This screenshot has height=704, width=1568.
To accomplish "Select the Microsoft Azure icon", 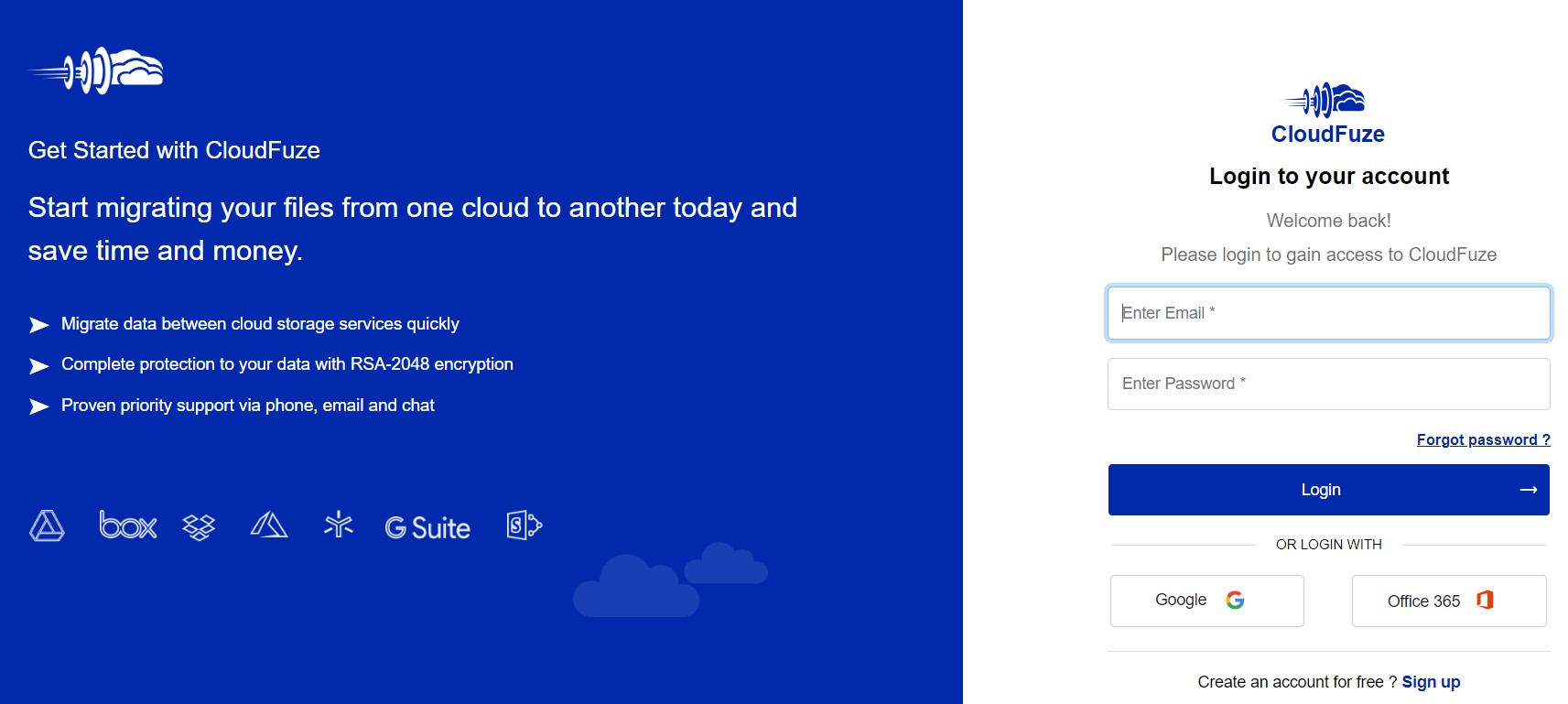I will (x=268, y=526).
